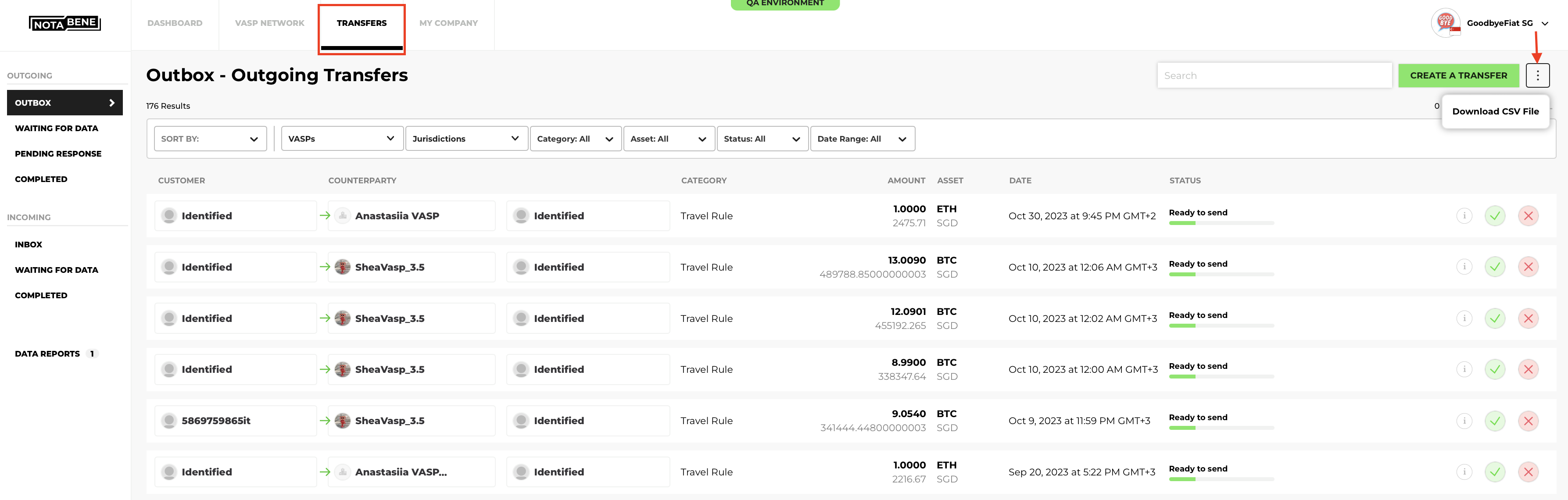This screenshot has width=1568, height=500.
Task: Click the GoodbyeFiat SG avatar
Action: tap(1446, 23)
